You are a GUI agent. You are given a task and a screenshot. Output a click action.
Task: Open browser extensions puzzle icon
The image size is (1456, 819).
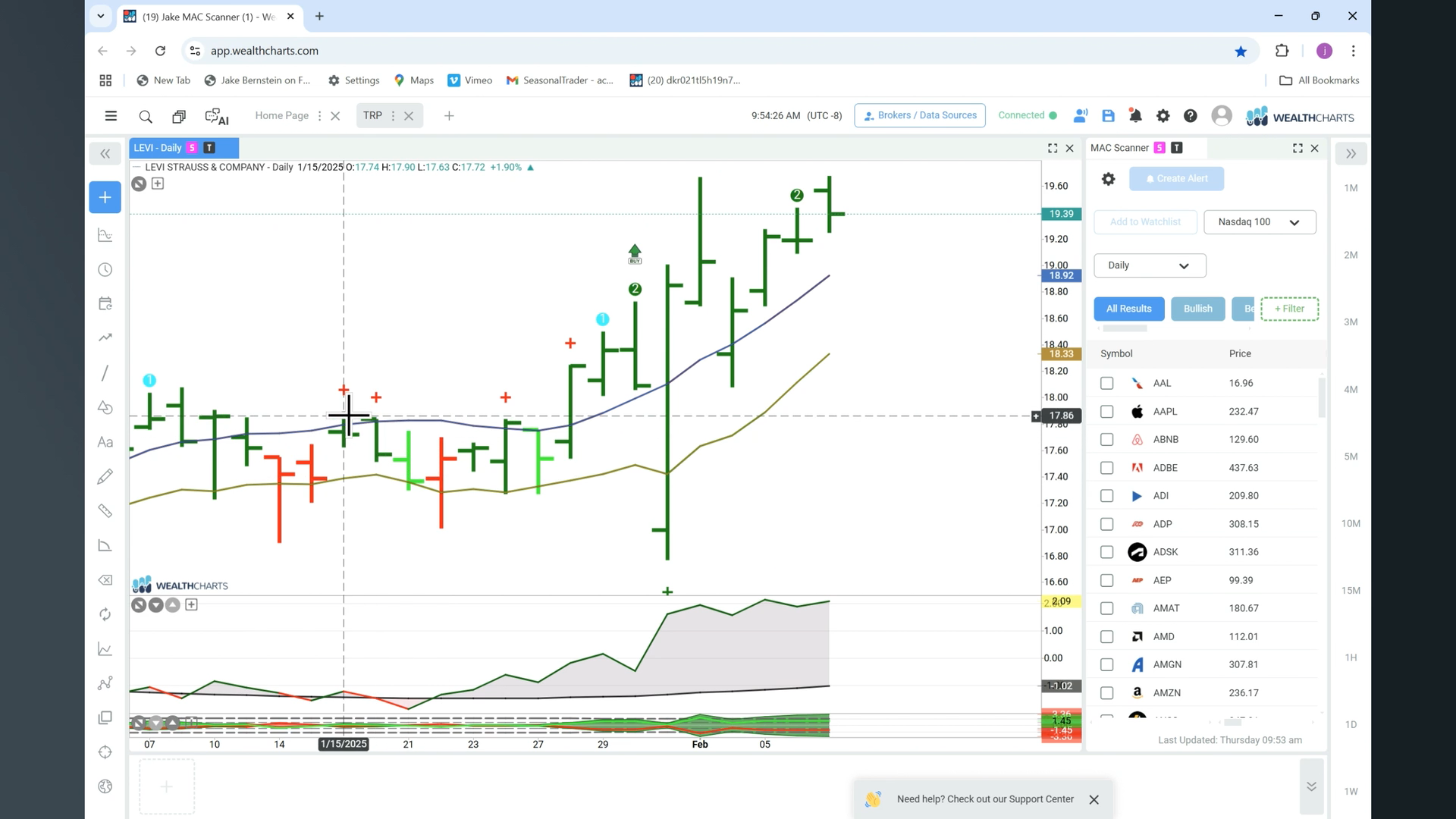coord(1282,51)
